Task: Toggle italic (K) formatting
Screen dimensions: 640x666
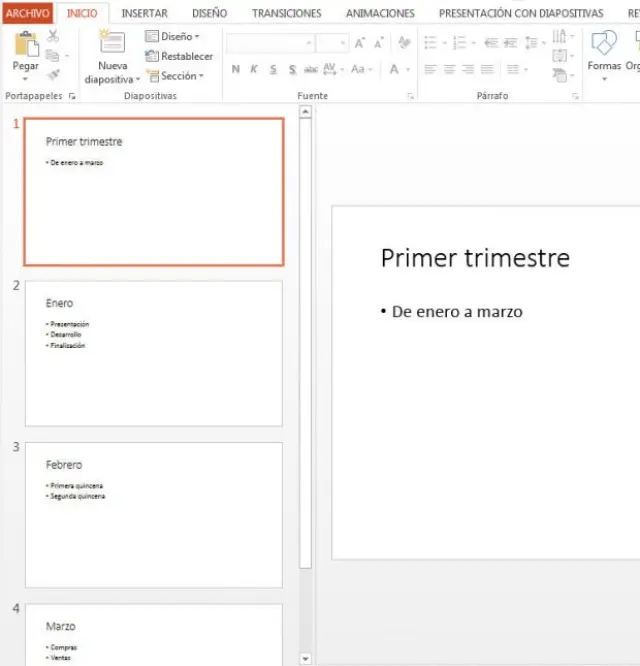Action: 255,69
